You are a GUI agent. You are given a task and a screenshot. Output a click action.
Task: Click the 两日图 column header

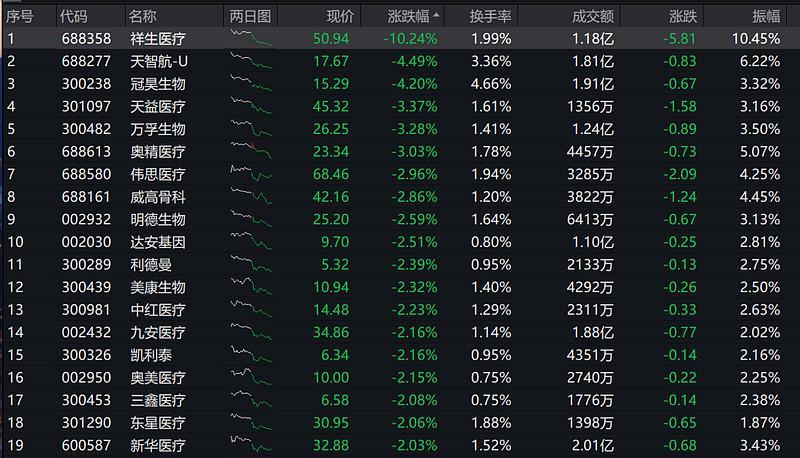pyautogui.click(x=250, y=17)
